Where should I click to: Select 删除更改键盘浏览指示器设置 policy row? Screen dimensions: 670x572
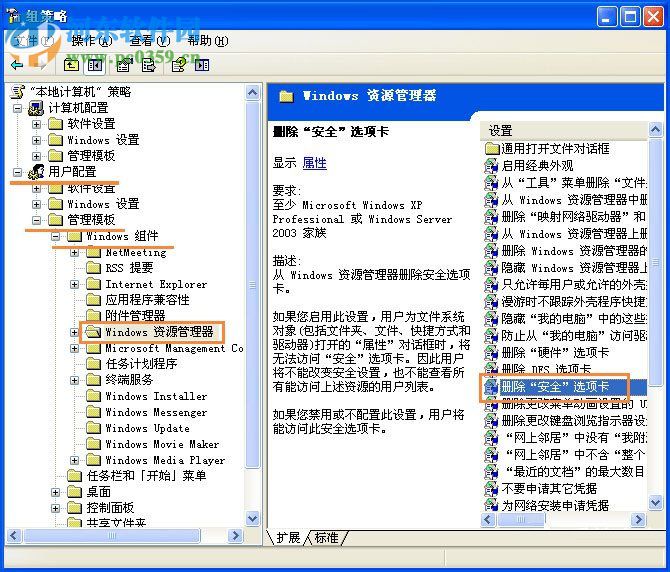(x=573, y=421)
